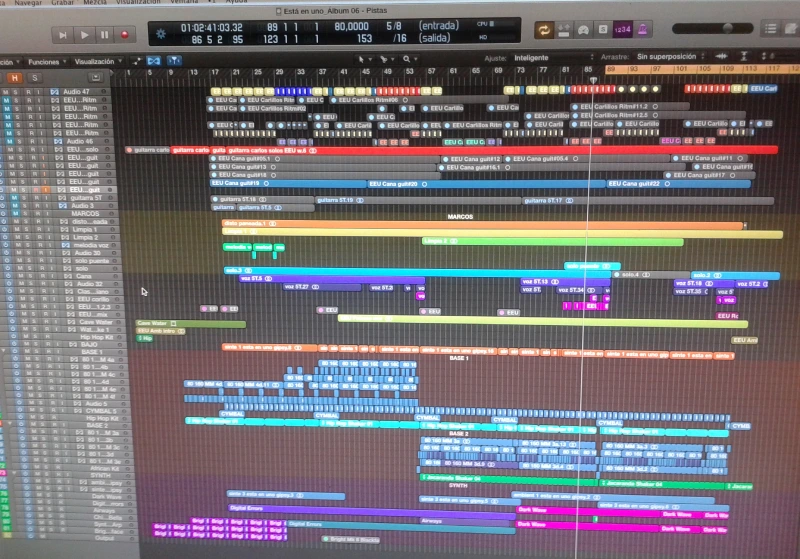Image resolution: width=800 pixels, height=559 pixels.
Task: Solo the Audio 46 track
Action: (x=17, y=141)
